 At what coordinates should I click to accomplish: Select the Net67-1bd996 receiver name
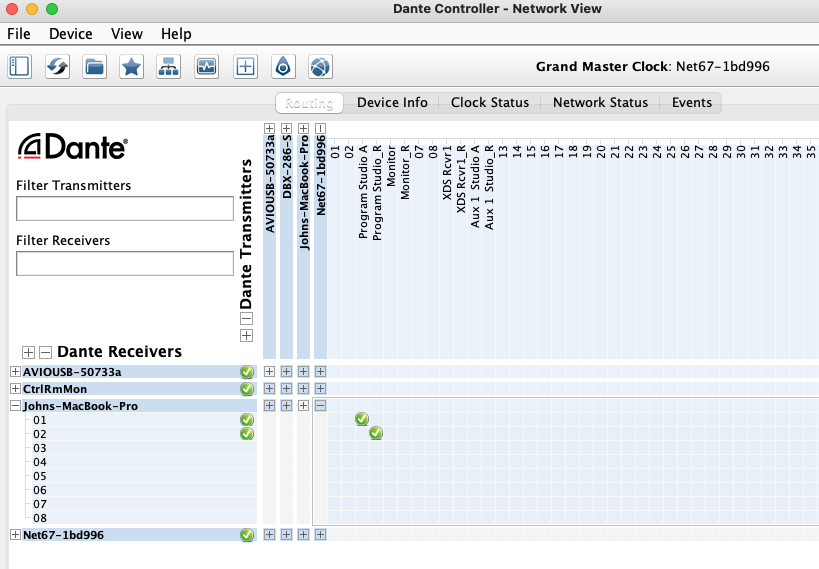(63, 535)
